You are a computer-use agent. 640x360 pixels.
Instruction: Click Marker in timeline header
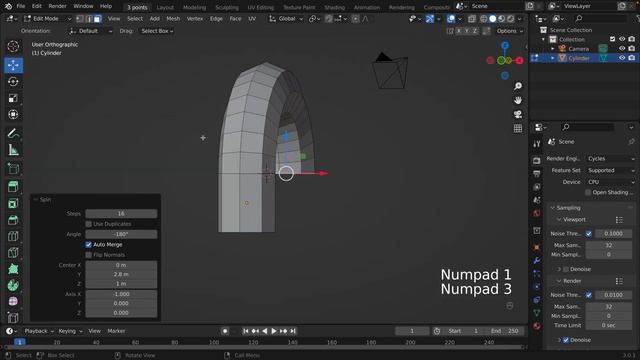pos(116,331)
